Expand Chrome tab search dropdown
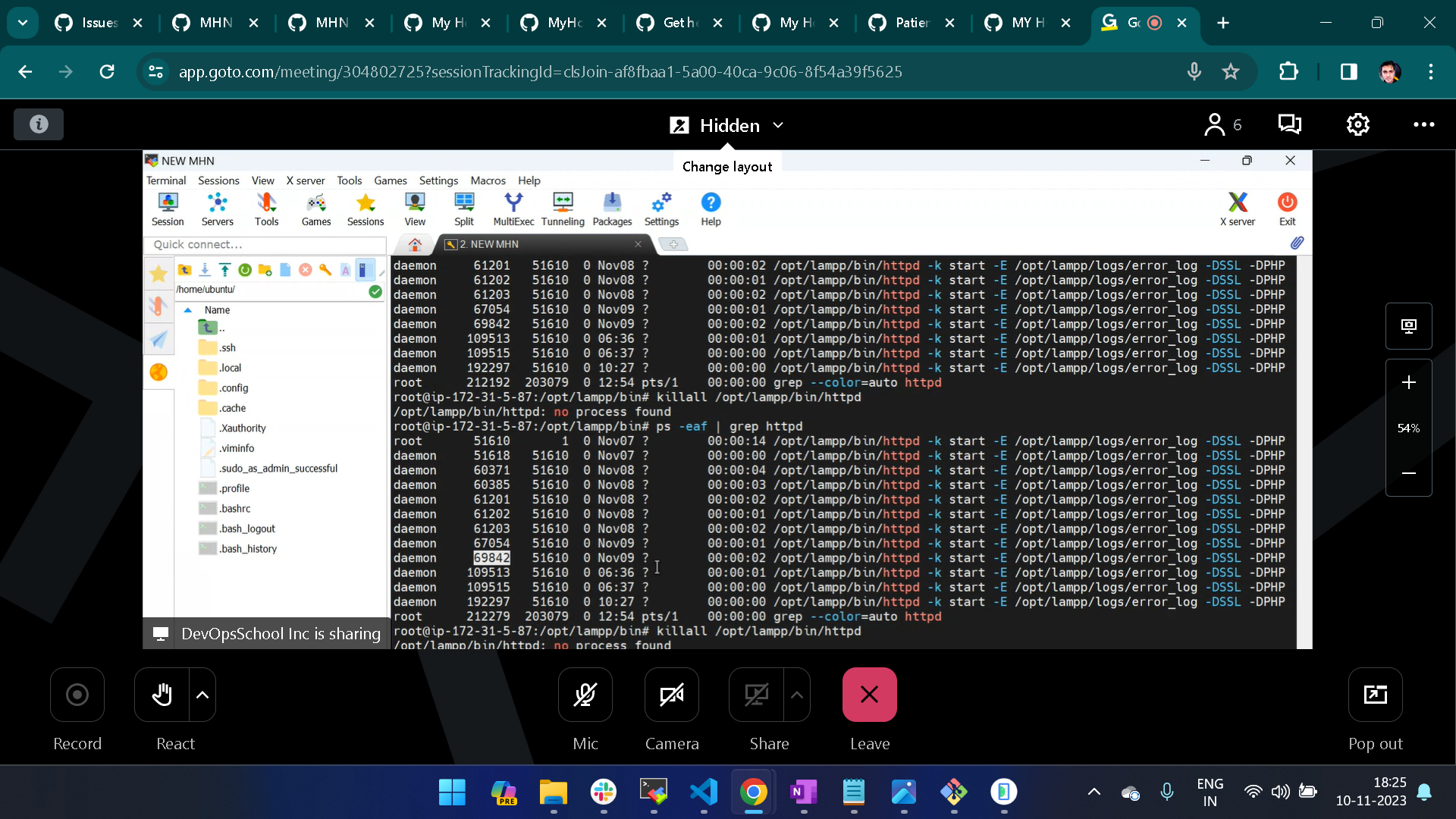Screen dimensions: 1456x819 23,23
